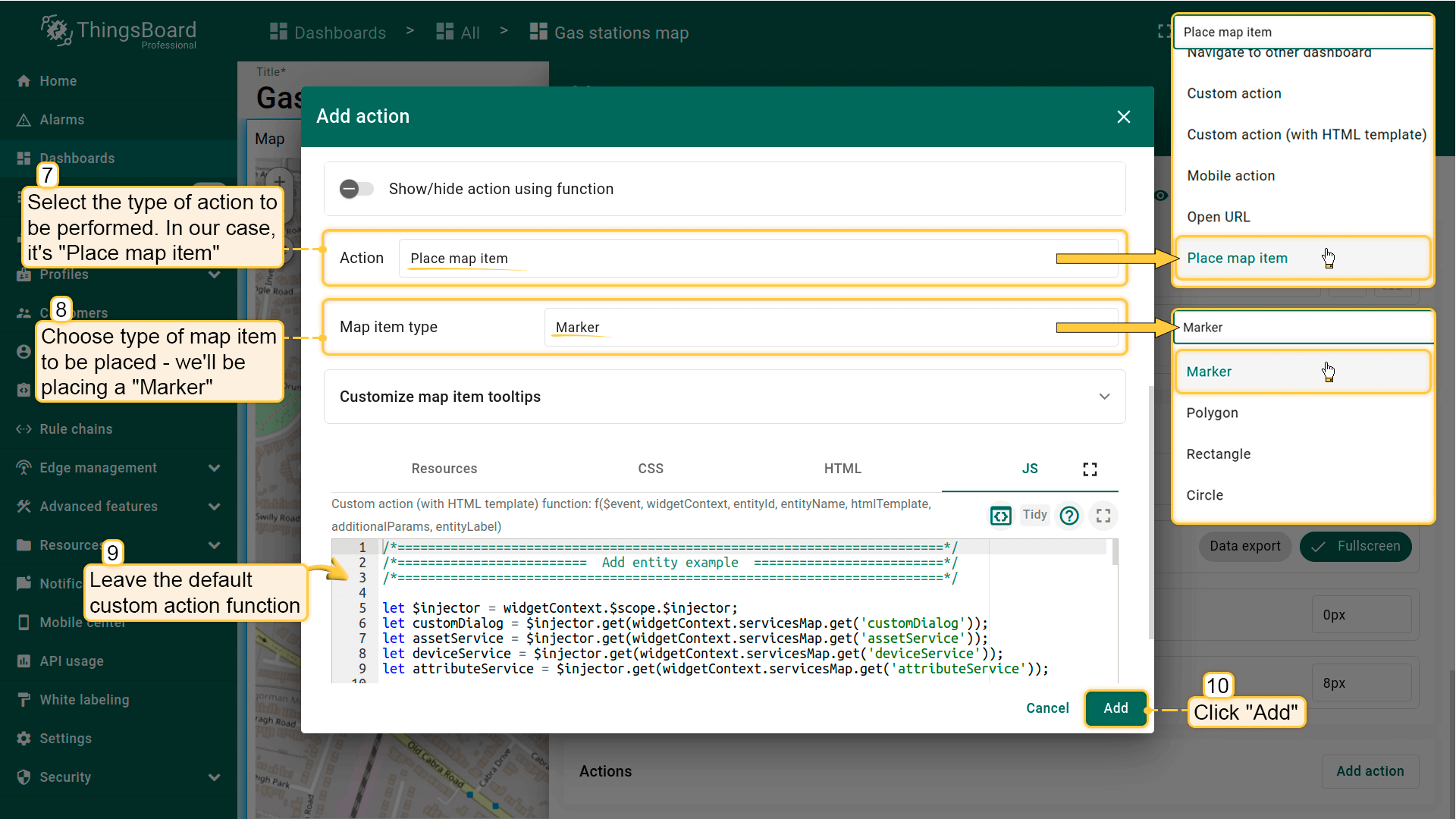Expand Customize map item tooltips section
The image size is (1456, 819).
pos(1104,397)
